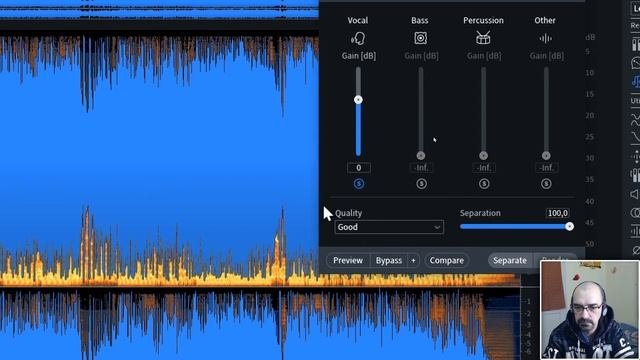This screenshot has height=360, width=640.
Task: Click the Bass -Inf gain value field
Action: tap(421, 168)
